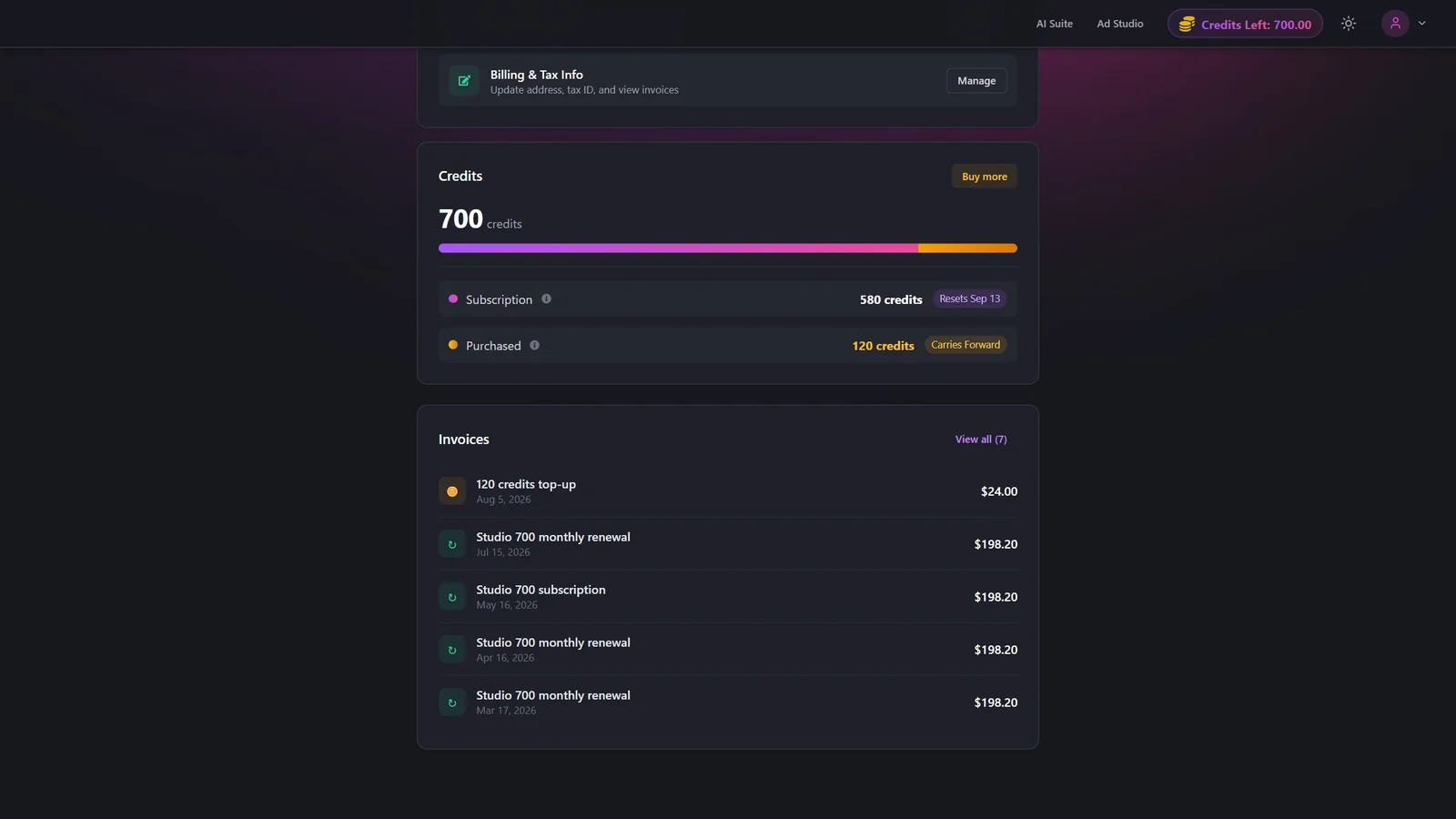Screen dimensions: 1456x819
Task: Click the Mar 17 renewal invoice icon
Action: (x=452, y=703)
